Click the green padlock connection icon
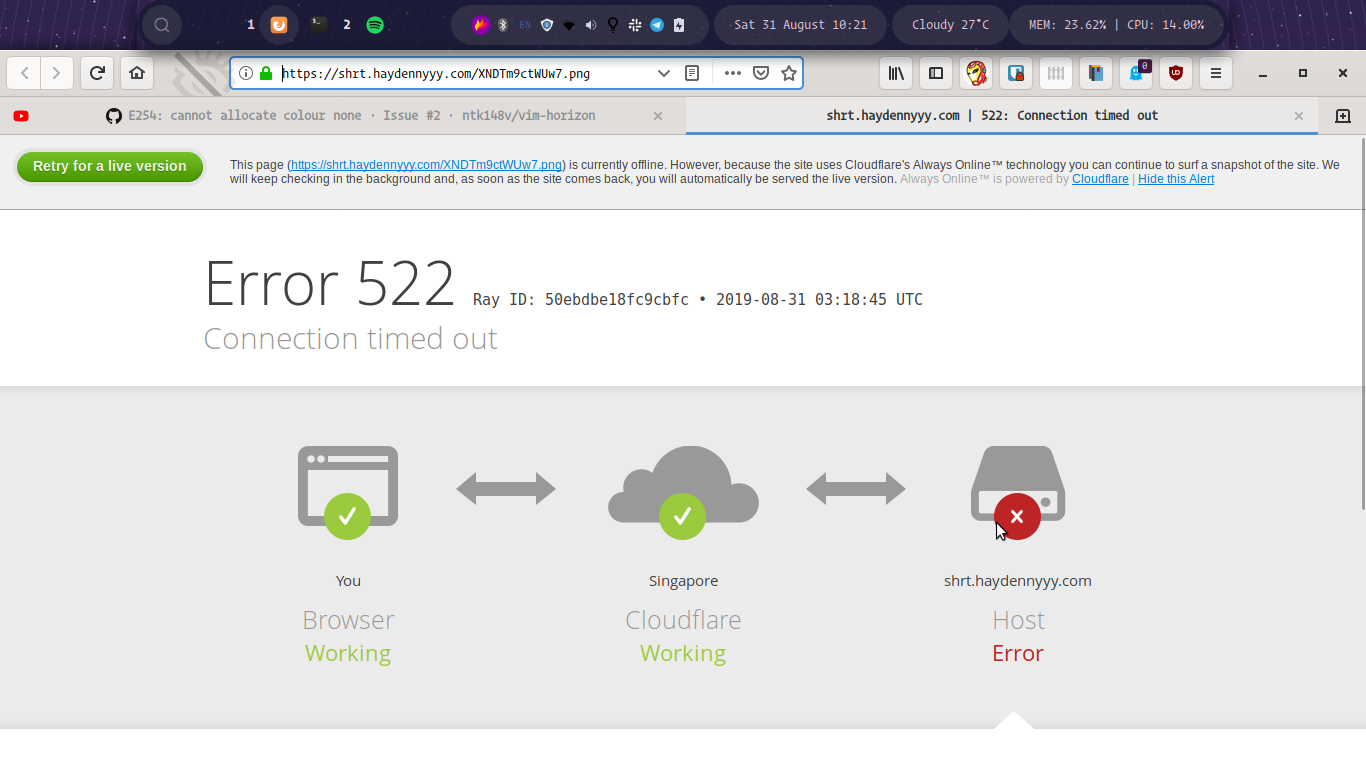This screenshot has height=768, width=1366. (x=266, y=73)
